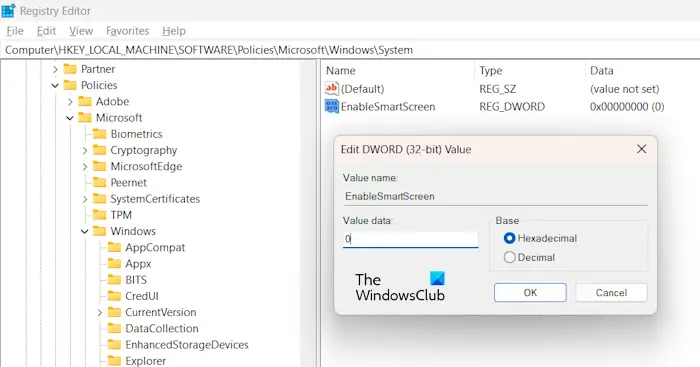The image size is (700, 367).
Task: Select the Biometrics key label
Action: [136, 134]
